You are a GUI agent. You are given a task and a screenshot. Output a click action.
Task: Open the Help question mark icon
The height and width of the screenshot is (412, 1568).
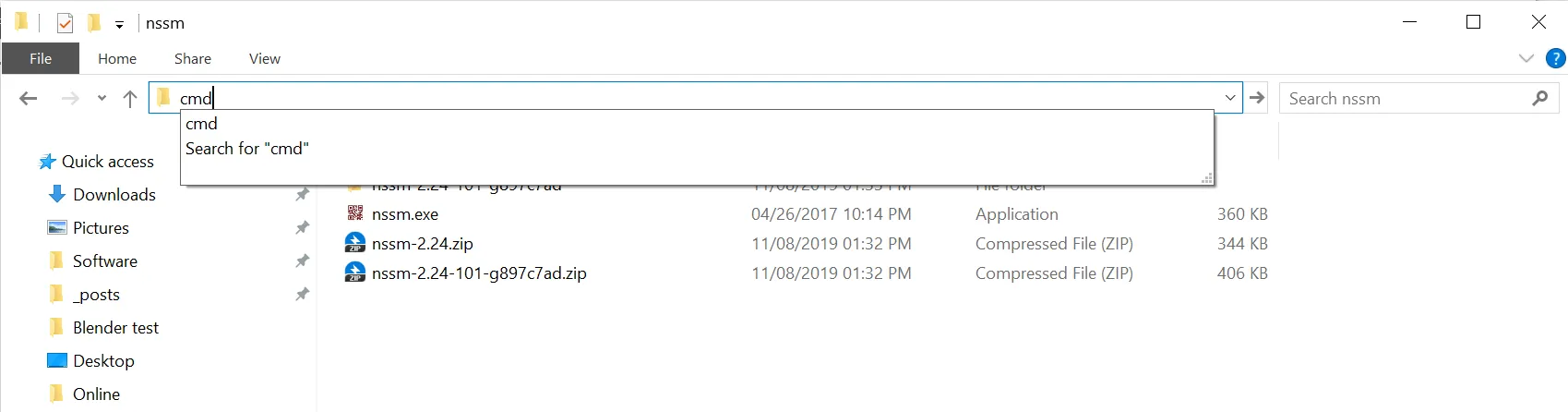click(x=1556, y=58)
